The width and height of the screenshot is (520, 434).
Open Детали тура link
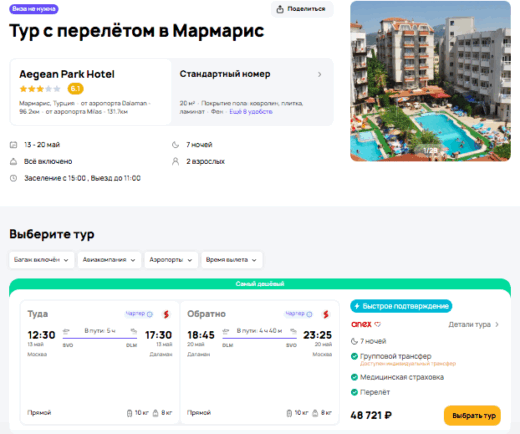coord(473,324)
